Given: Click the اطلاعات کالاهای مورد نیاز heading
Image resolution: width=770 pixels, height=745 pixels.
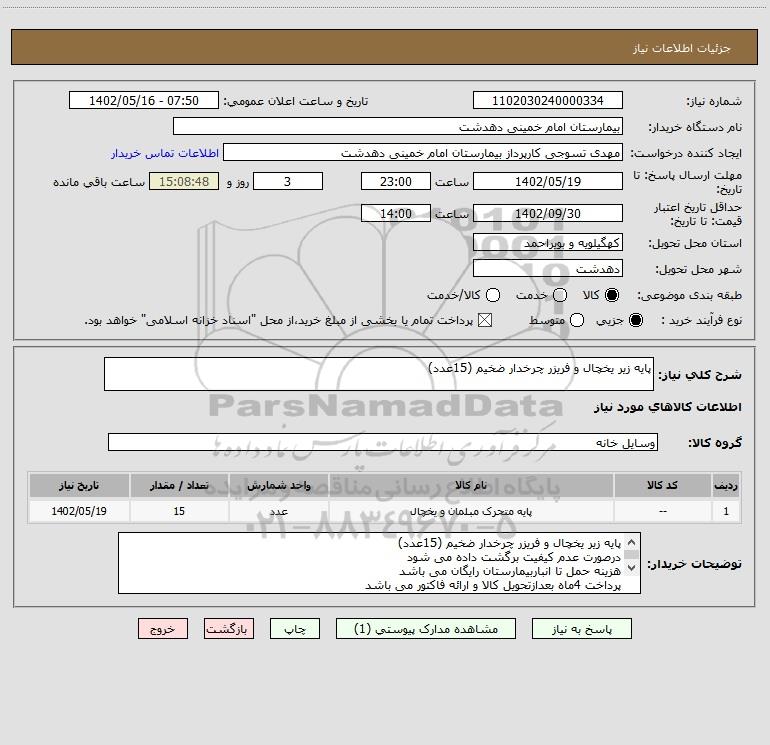Looking at the screenshot, I should click(668, 407).
